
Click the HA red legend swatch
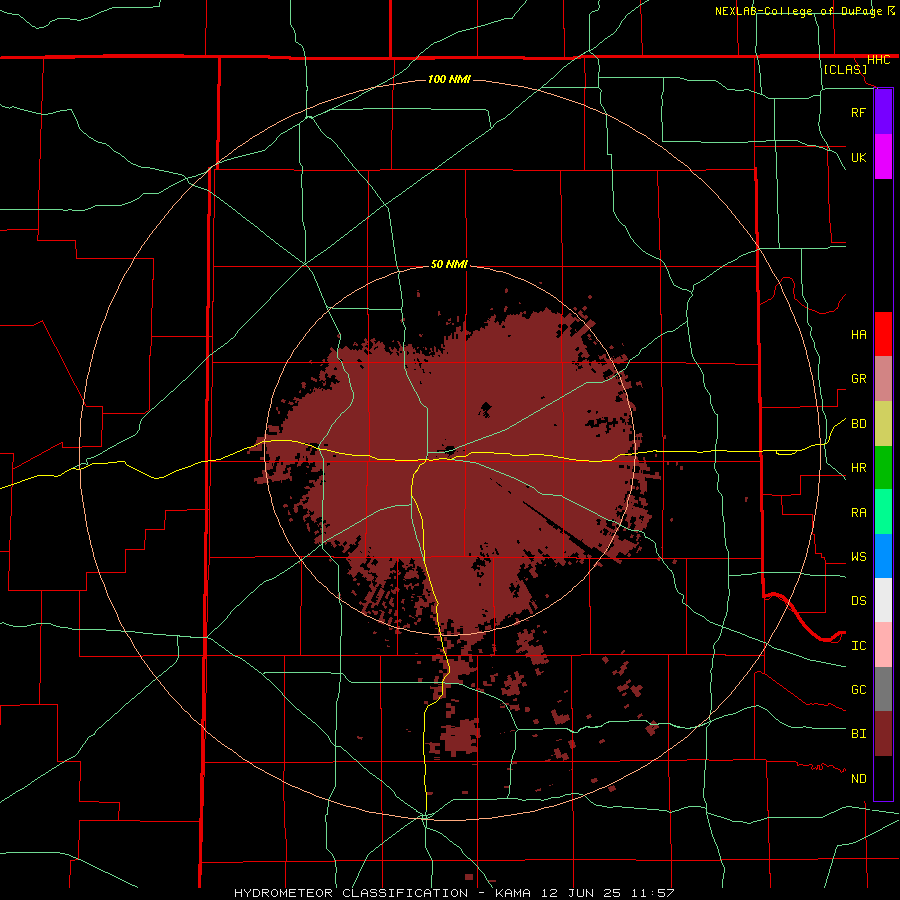(x=883, y=334)
